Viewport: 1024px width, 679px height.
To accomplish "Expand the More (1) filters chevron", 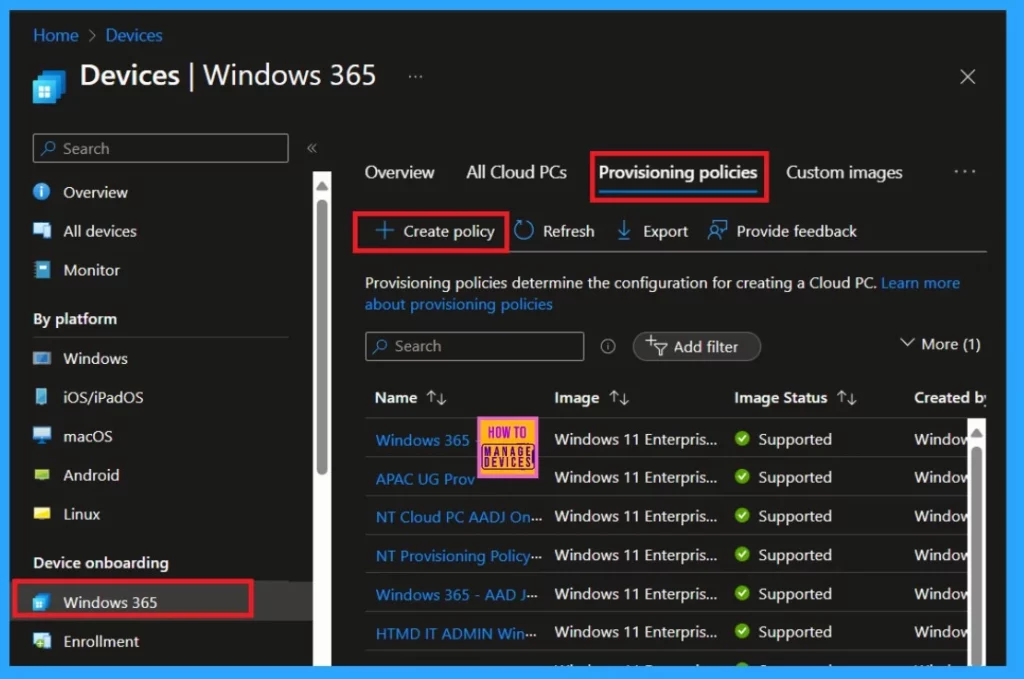I will click(x=906, y=343).
